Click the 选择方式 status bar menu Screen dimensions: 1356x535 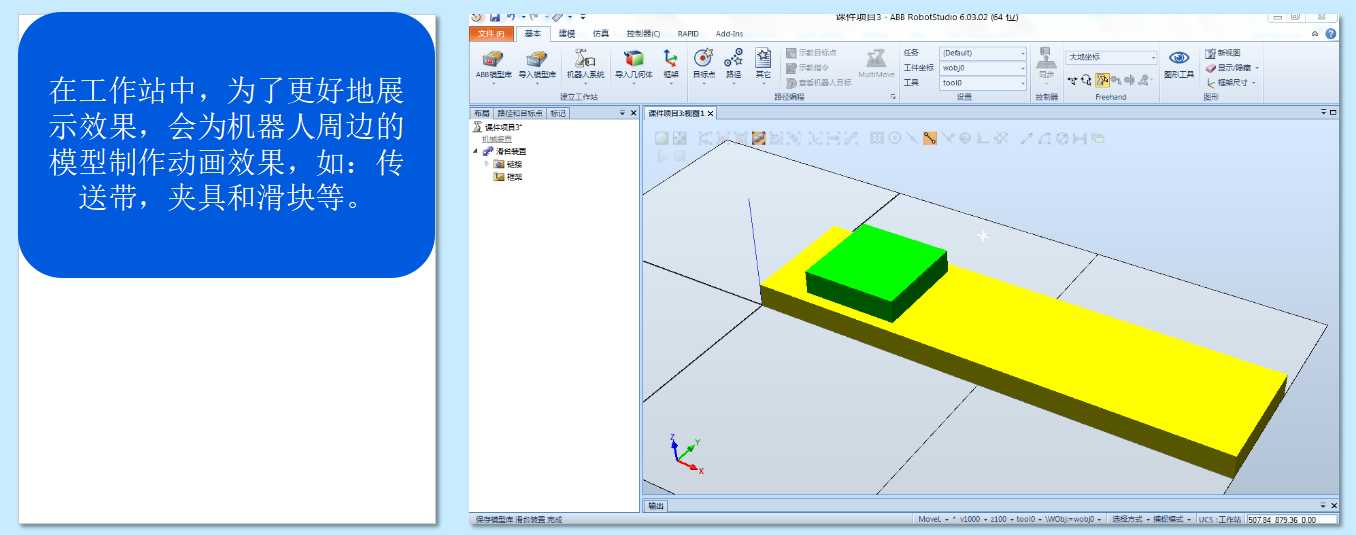pyautogui.click(x=1132, y=520)
